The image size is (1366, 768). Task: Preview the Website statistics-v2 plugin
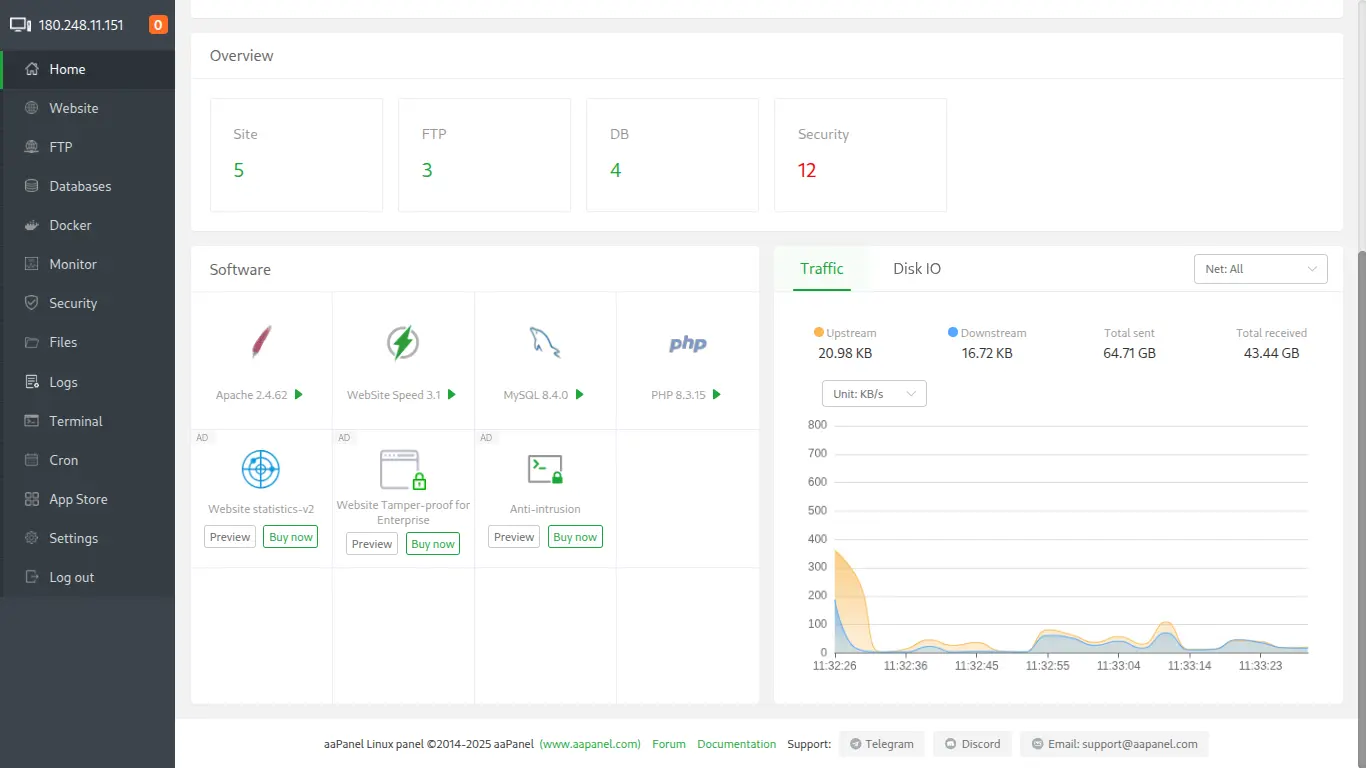click(230, 537)
